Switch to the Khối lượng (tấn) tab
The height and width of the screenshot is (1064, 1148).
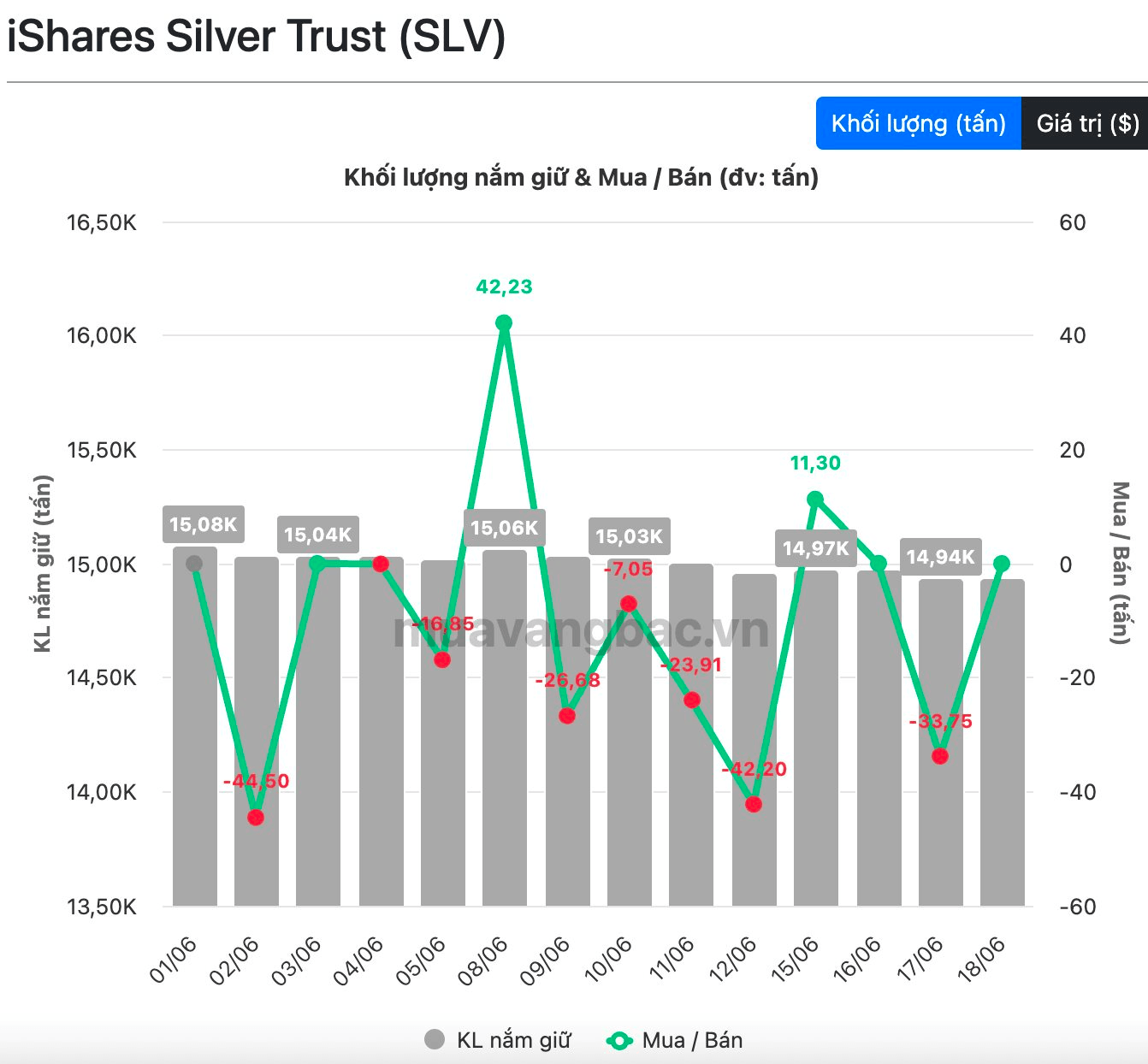918,123
